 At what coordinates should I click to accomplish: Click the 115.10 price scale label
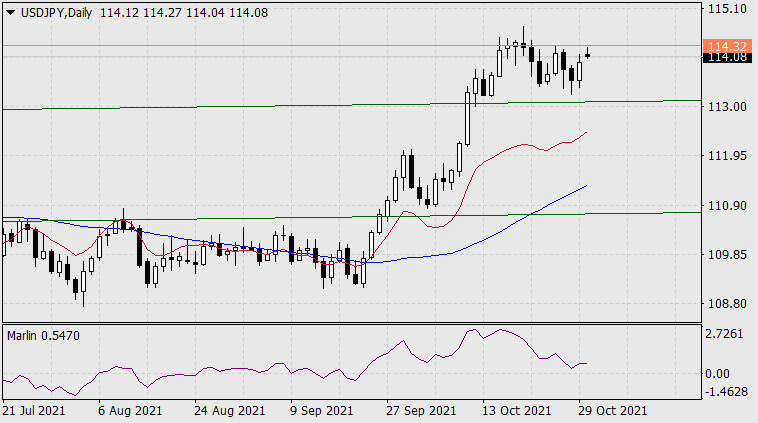click(727, 9)
